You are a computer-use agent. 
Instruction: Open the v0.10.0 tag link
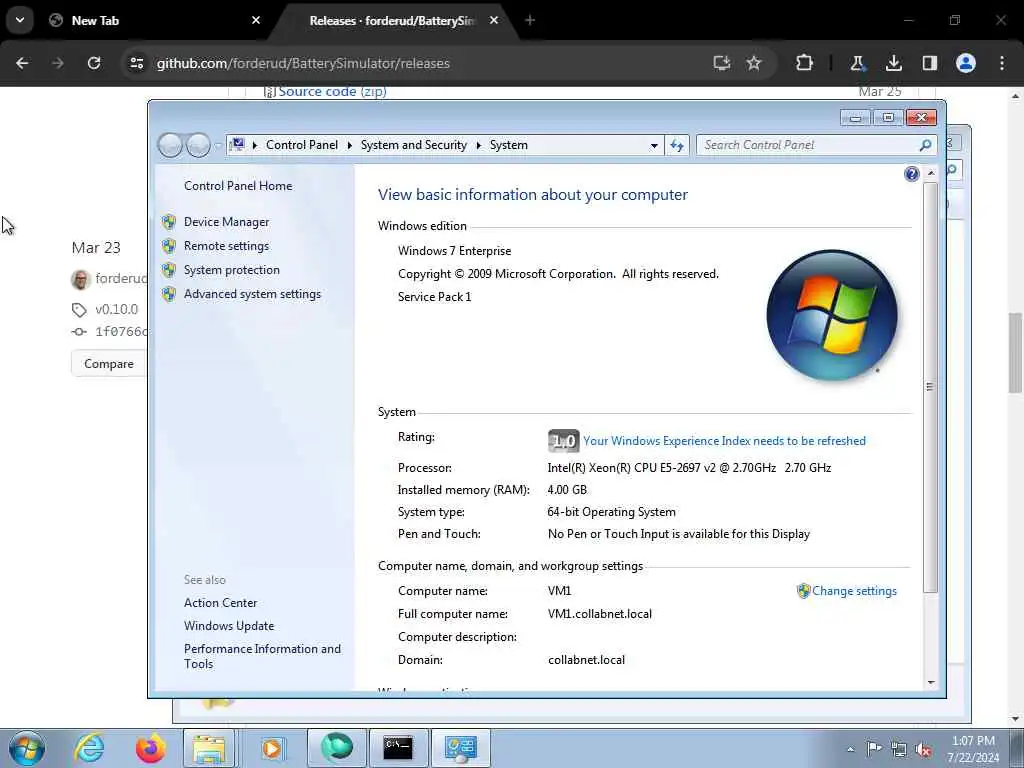[x=116, y=310]
